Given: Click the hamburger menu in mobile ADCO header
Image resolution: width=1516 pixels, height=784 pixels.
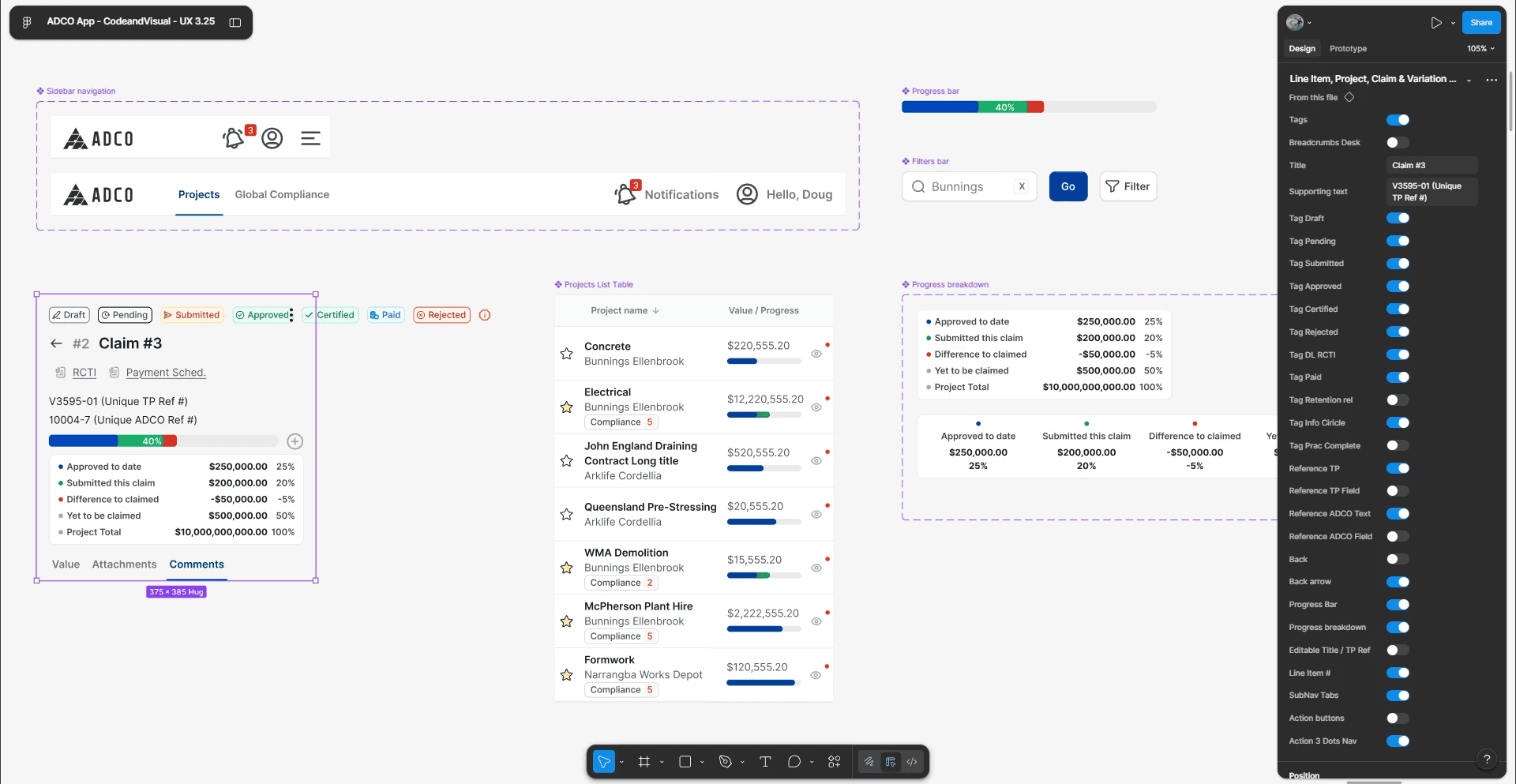Looking at the screenshot, I should [x=310, y=138].
